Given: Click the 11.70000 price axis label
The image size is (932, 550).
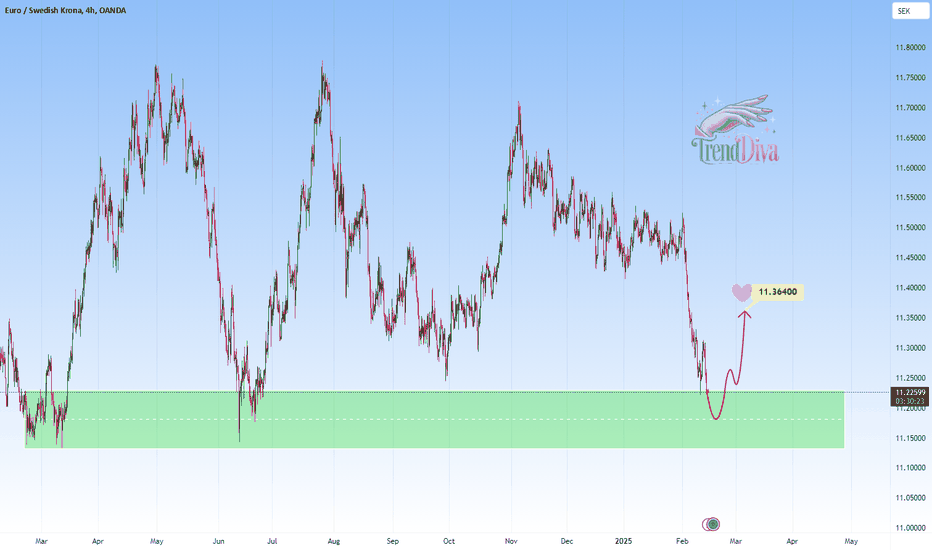Looking at the screenshot, I should click(911, 108).
